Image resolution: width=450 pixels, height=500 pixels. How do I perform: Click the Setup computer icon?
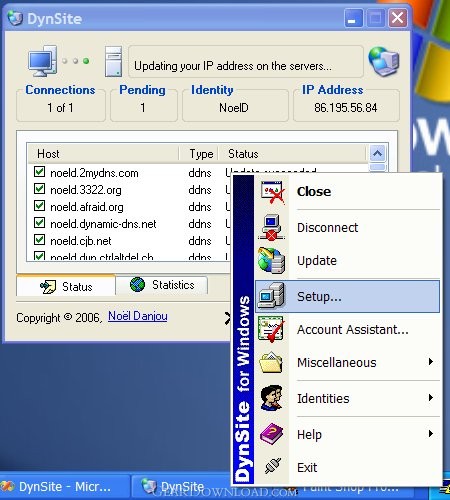coord(272,296)
